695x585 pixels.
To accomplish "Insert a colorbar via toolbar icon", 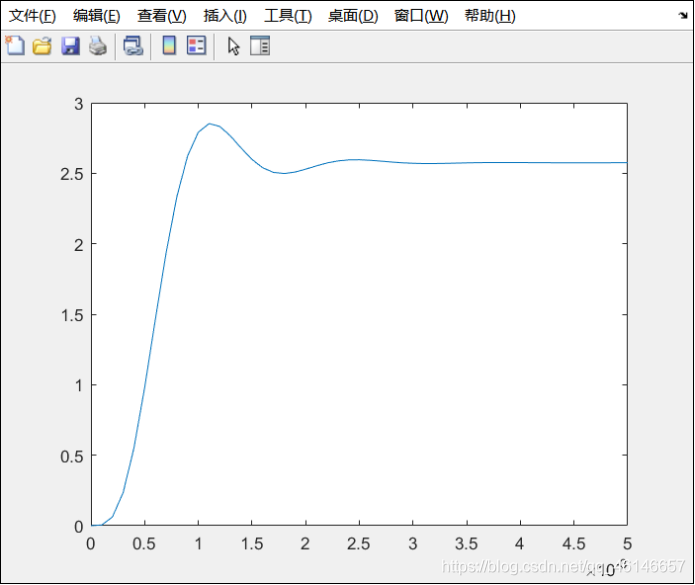I will [169, 46].
